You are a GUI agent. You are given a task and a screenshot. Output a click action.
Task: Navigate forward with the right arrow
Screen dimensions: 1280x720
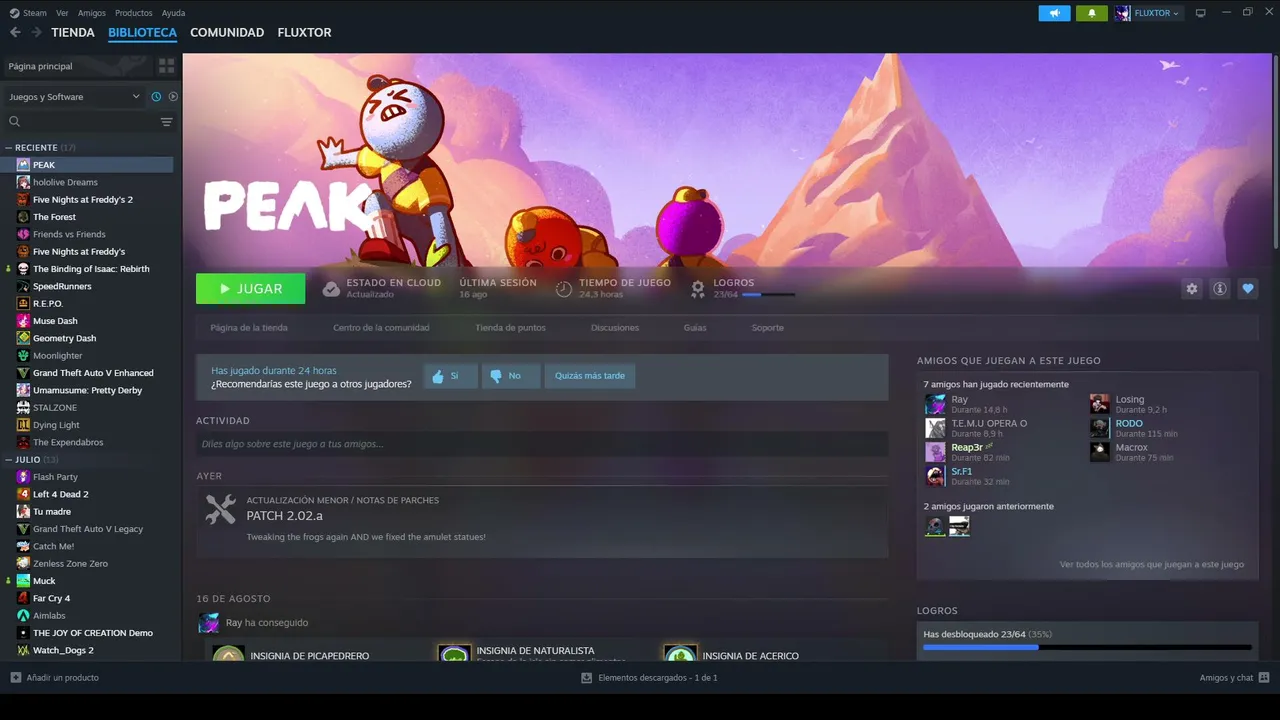coord(36,32)
